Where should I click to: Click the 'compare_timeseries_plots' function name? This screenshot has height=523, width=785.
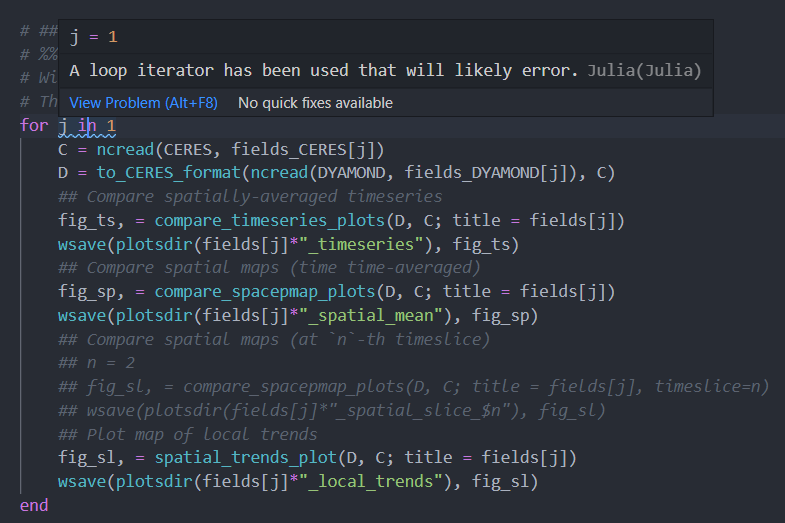coord(269,220)
